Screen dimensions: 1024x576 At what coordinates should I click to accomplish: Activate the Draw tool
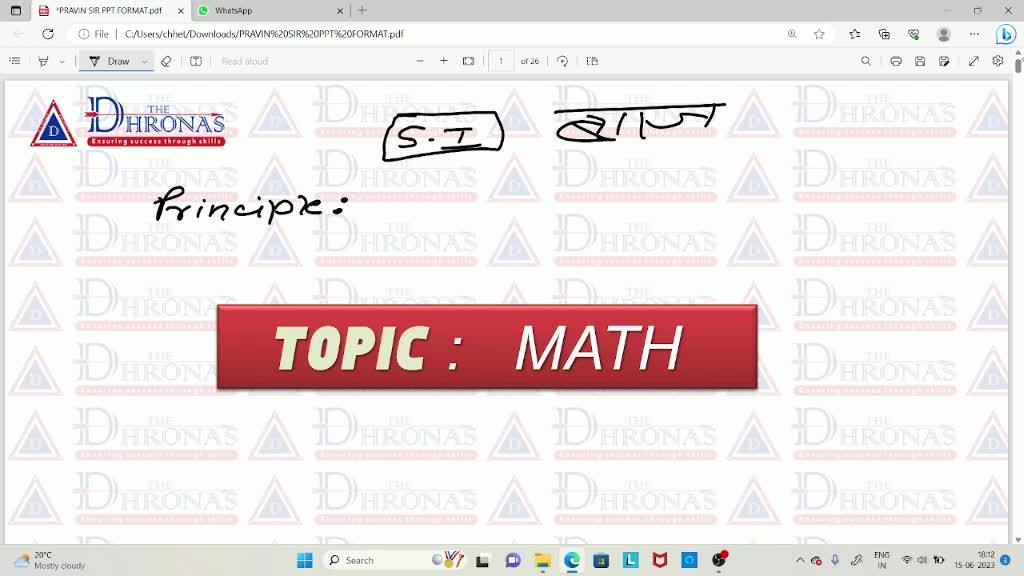tap(110, 61)
